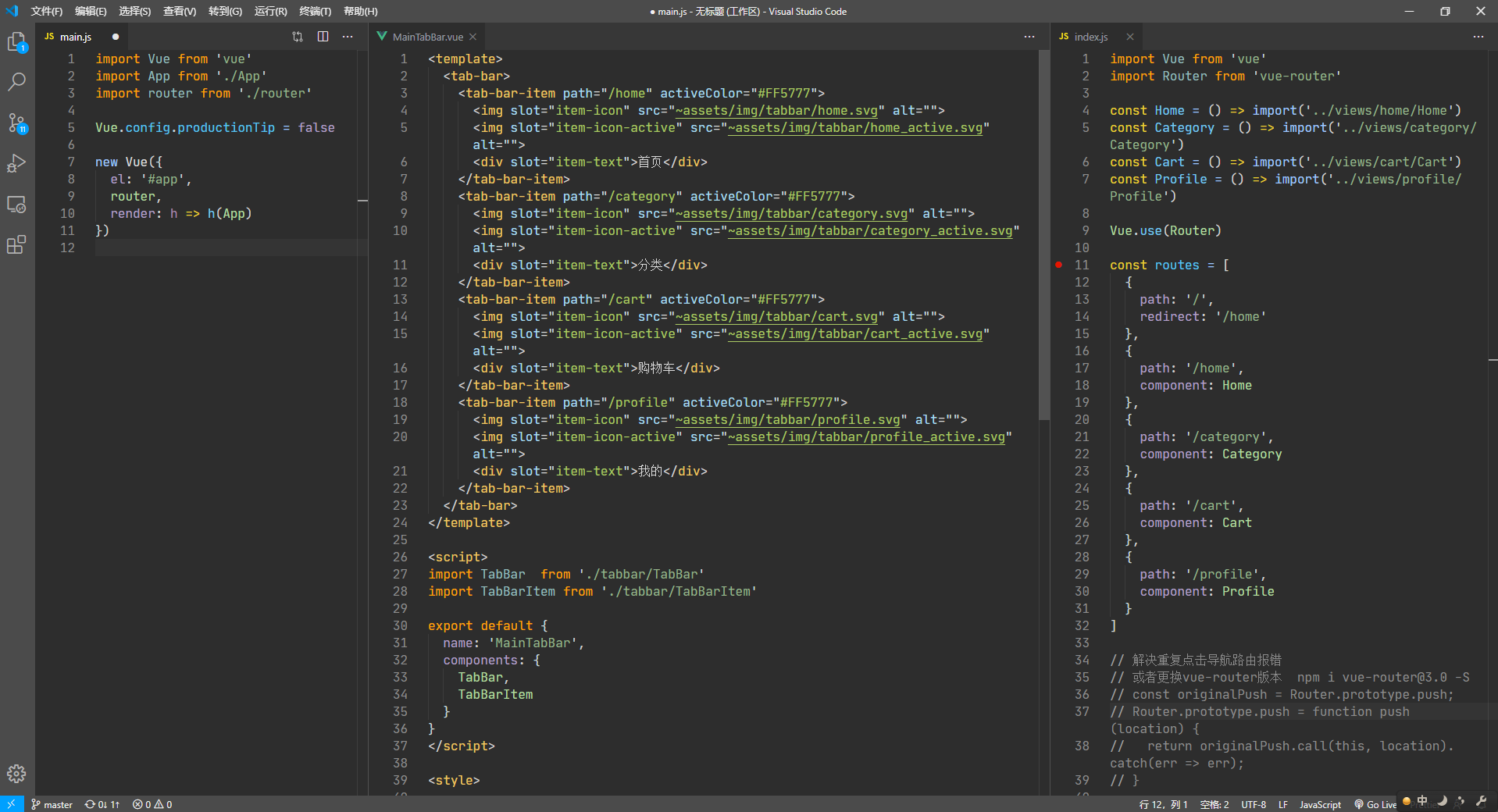
Task: Click "name: 'MainTabBar'," in MainTabBar.vue
Action: (x=514, y=643)
